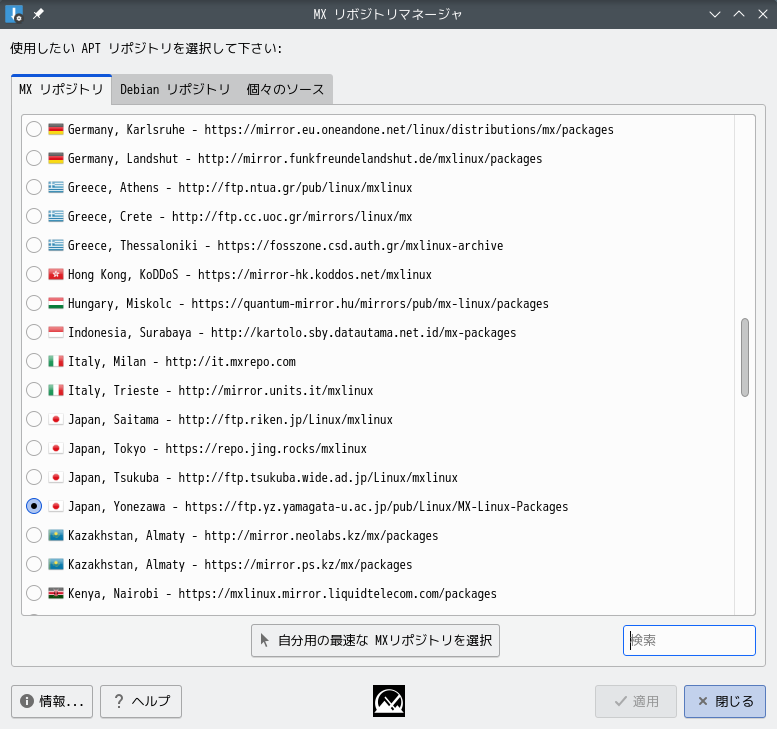Select Italy, Trieste radio button
Viewport: 777px width, 729px height.
[34, 390]
